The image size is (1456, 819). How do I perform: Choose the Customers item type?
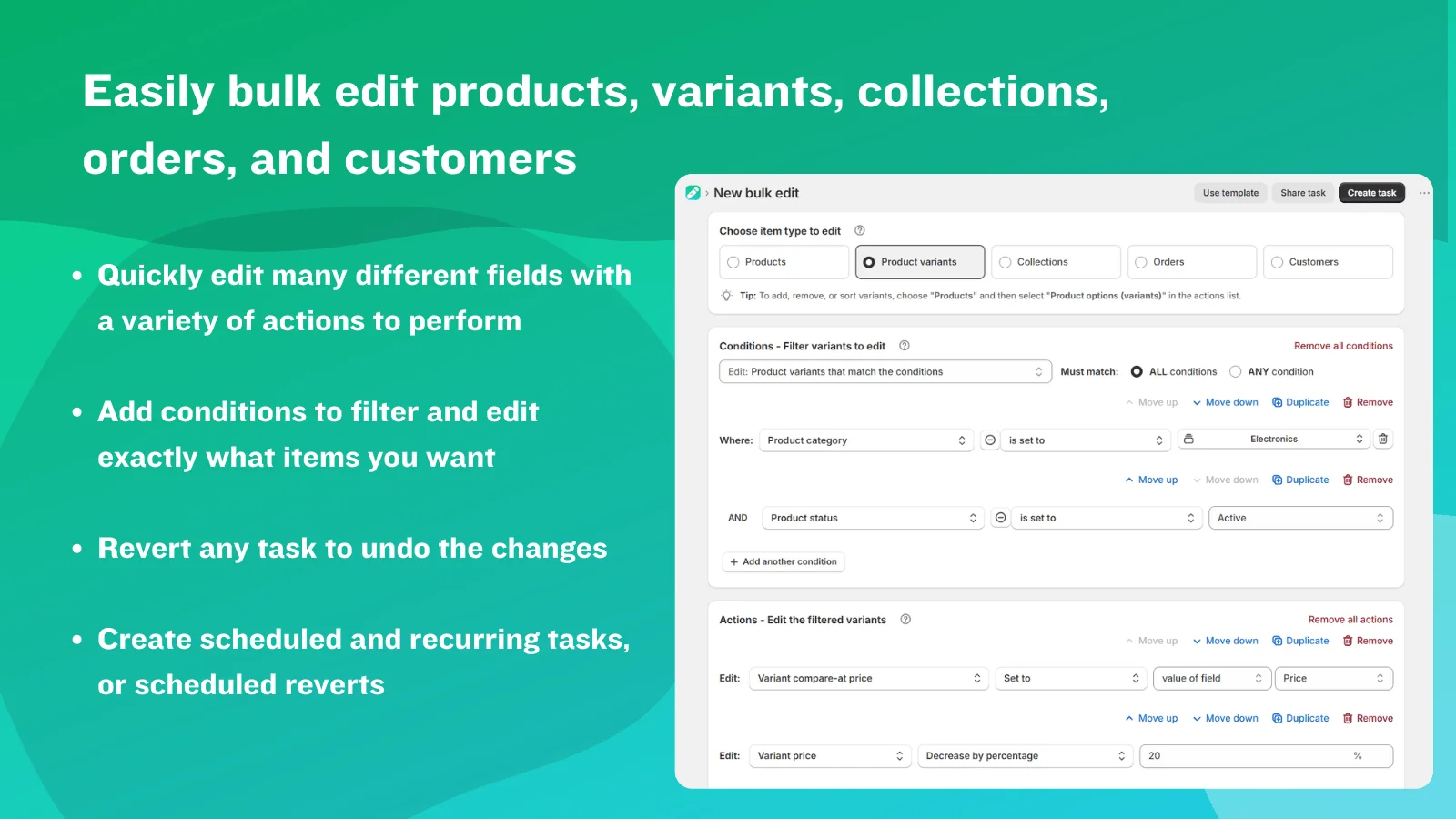[1329, 262]
